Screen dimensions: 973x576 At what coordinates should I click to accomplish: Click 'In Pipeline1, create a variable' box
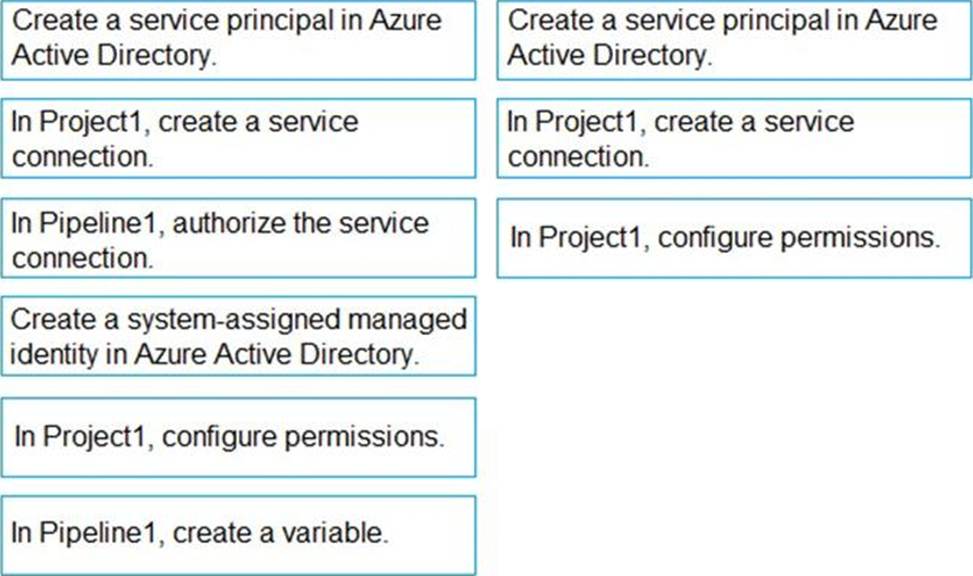(238, 534)
